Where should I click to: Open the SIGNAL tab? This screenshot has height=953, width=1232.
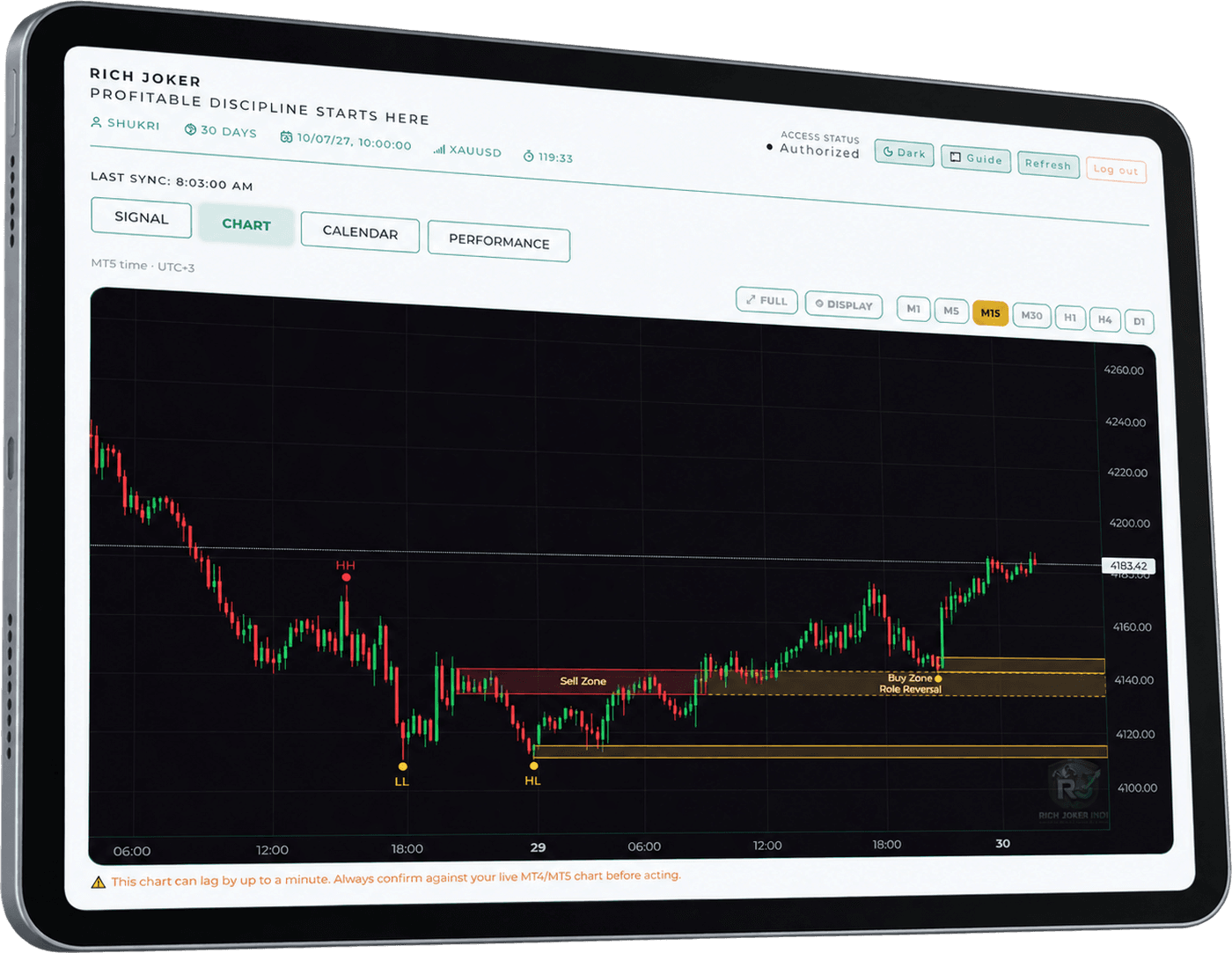coord(141,217)
